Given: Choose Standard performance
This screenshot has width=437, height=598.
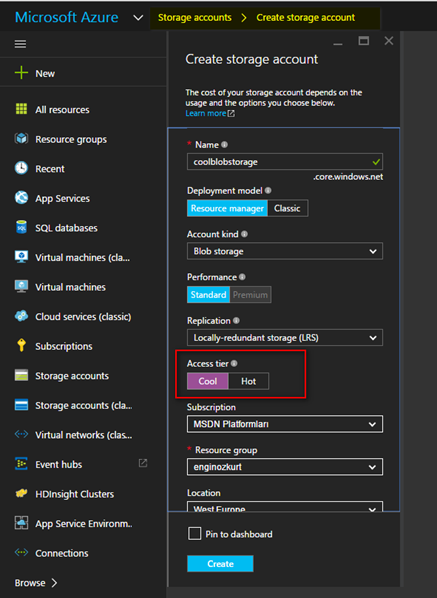Looking at the screenshot, I should 208,295.
